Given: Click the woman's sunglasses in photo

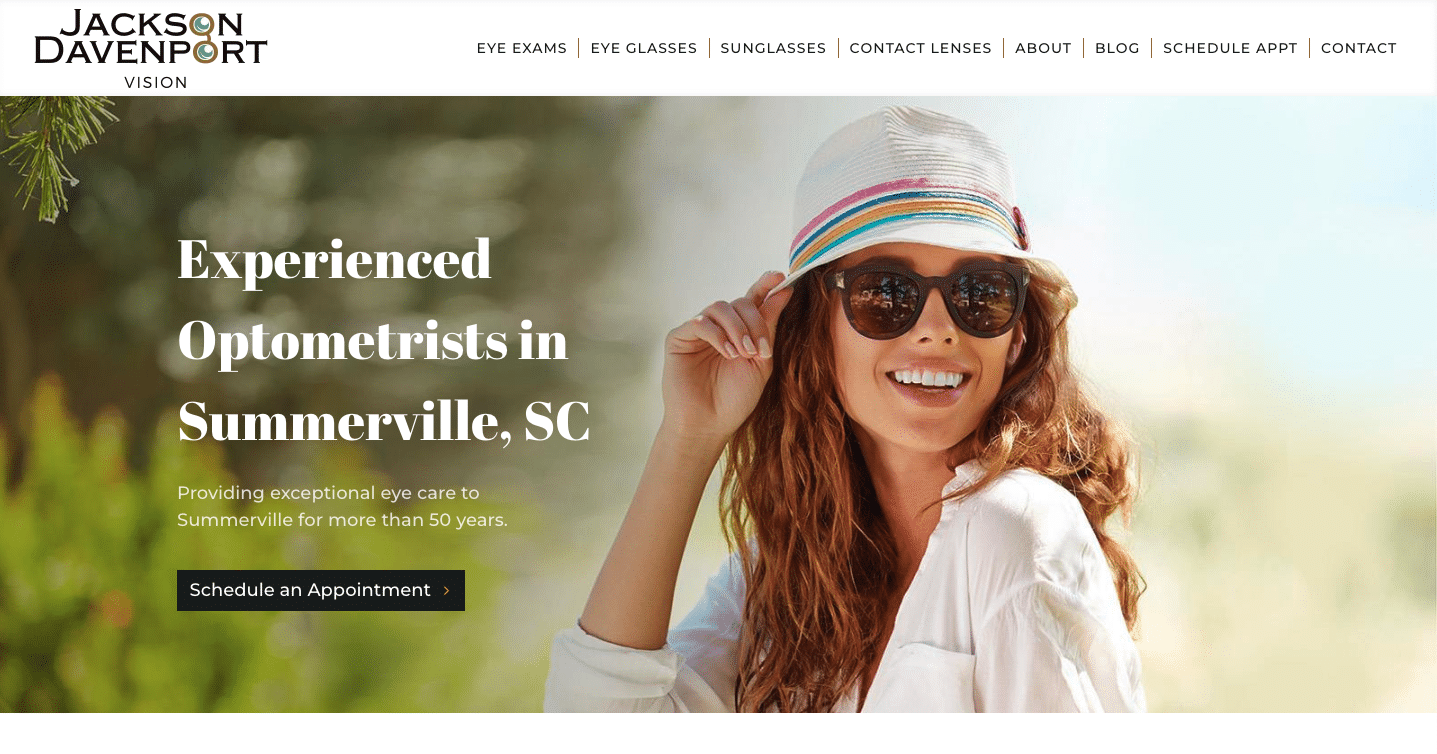Looking at the screenshot, I should [930, 298].
